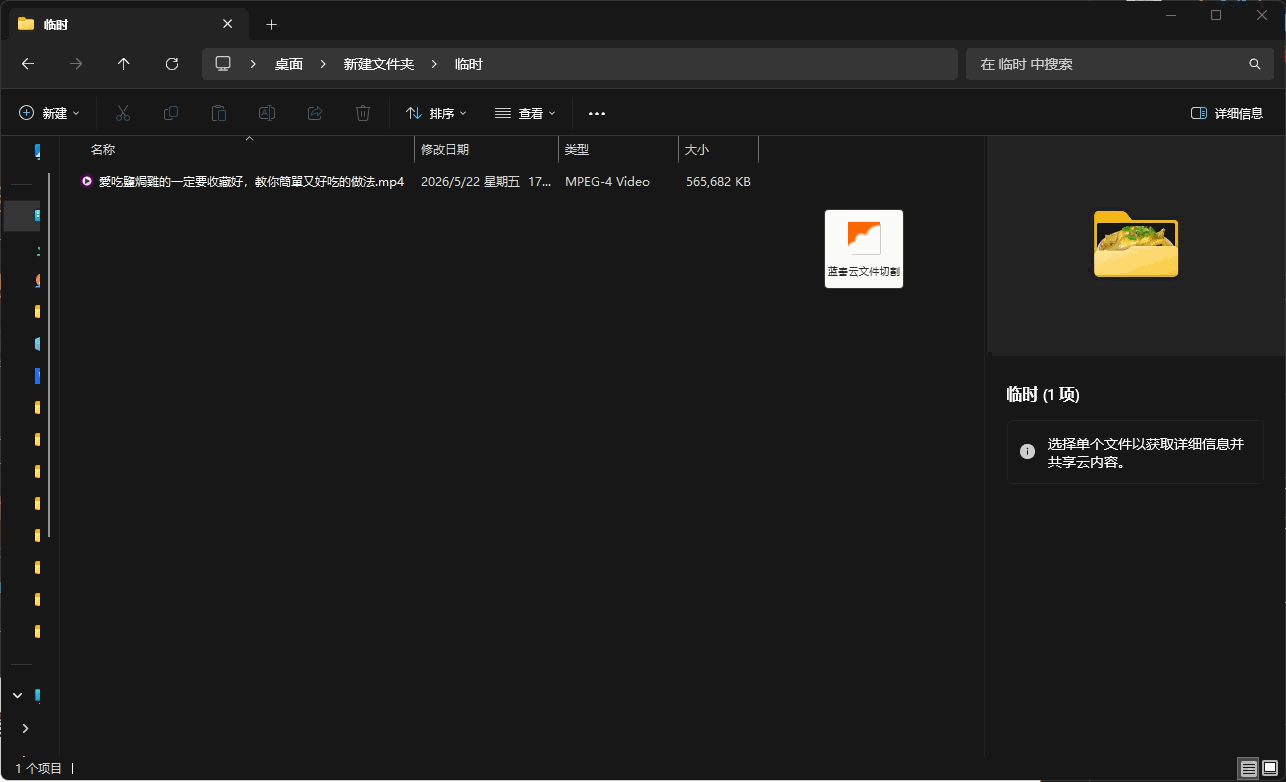This screenshot has width=1286, height=782.
Task: Open the See more ellipsis menu
Action: point(597,113)
